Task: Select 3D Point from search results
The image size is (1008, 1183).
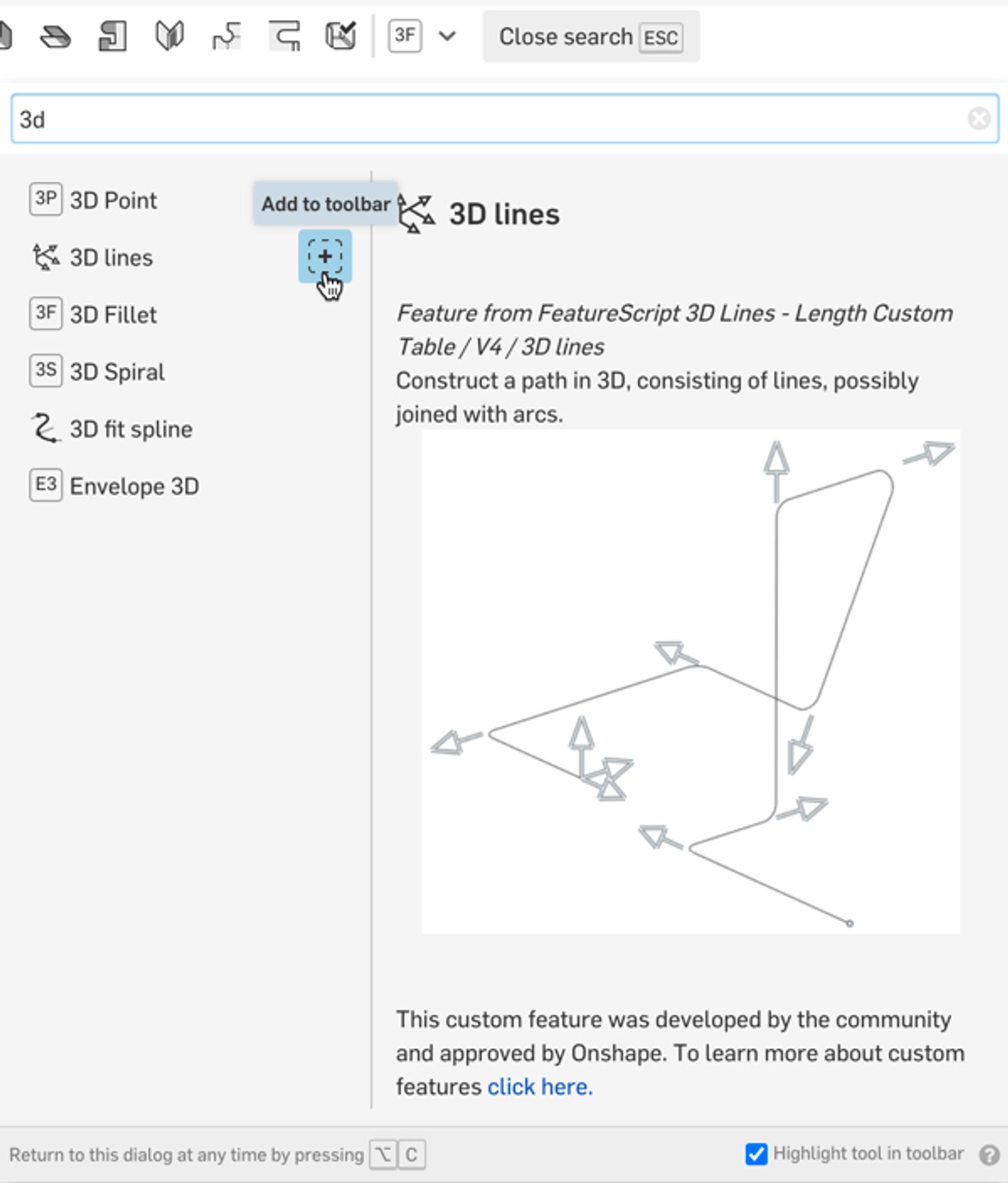Action: point(113,200)
